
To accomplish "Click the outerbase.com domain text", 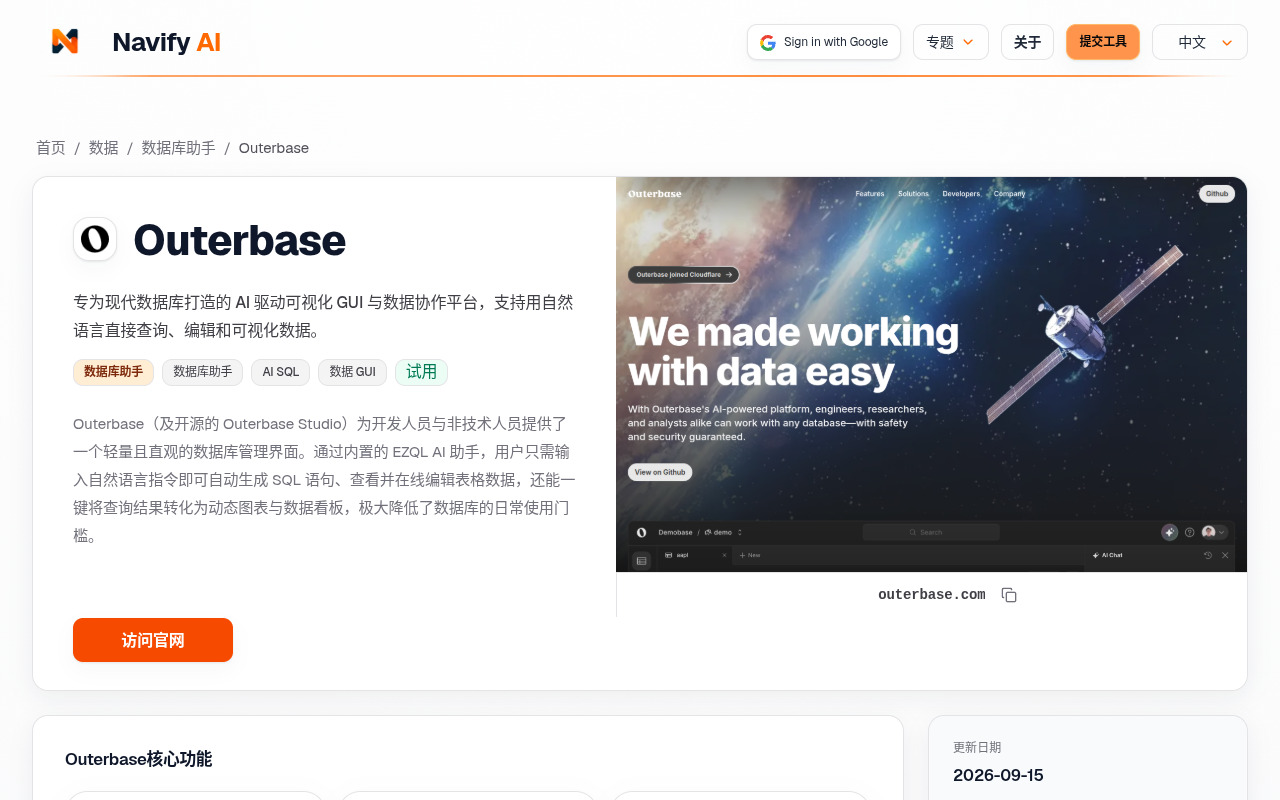I will coord(932,595).
